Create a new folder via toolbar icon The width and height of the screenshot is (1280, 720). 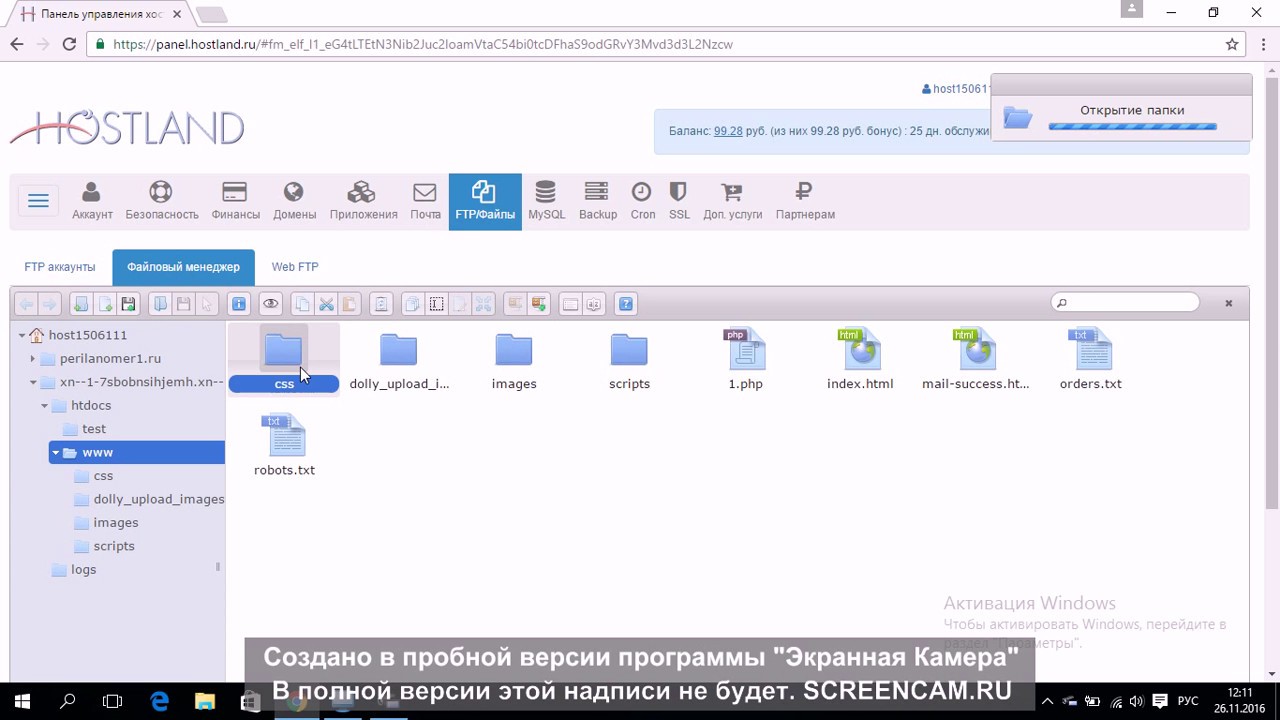(x=81, y=304)
